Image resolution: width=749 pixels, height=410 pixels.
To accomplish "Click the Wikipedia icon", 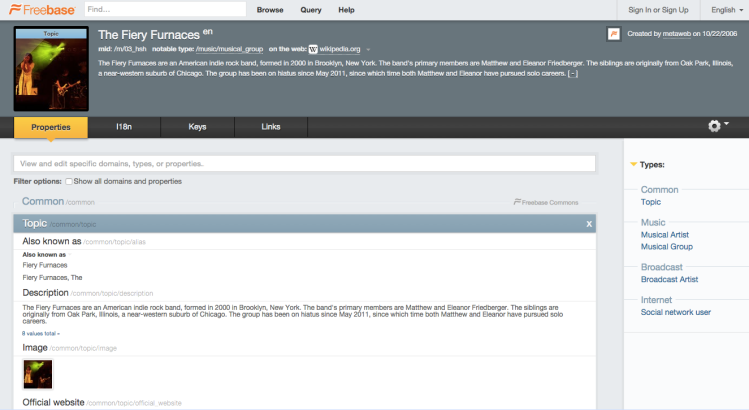I will tap(313, 49).
